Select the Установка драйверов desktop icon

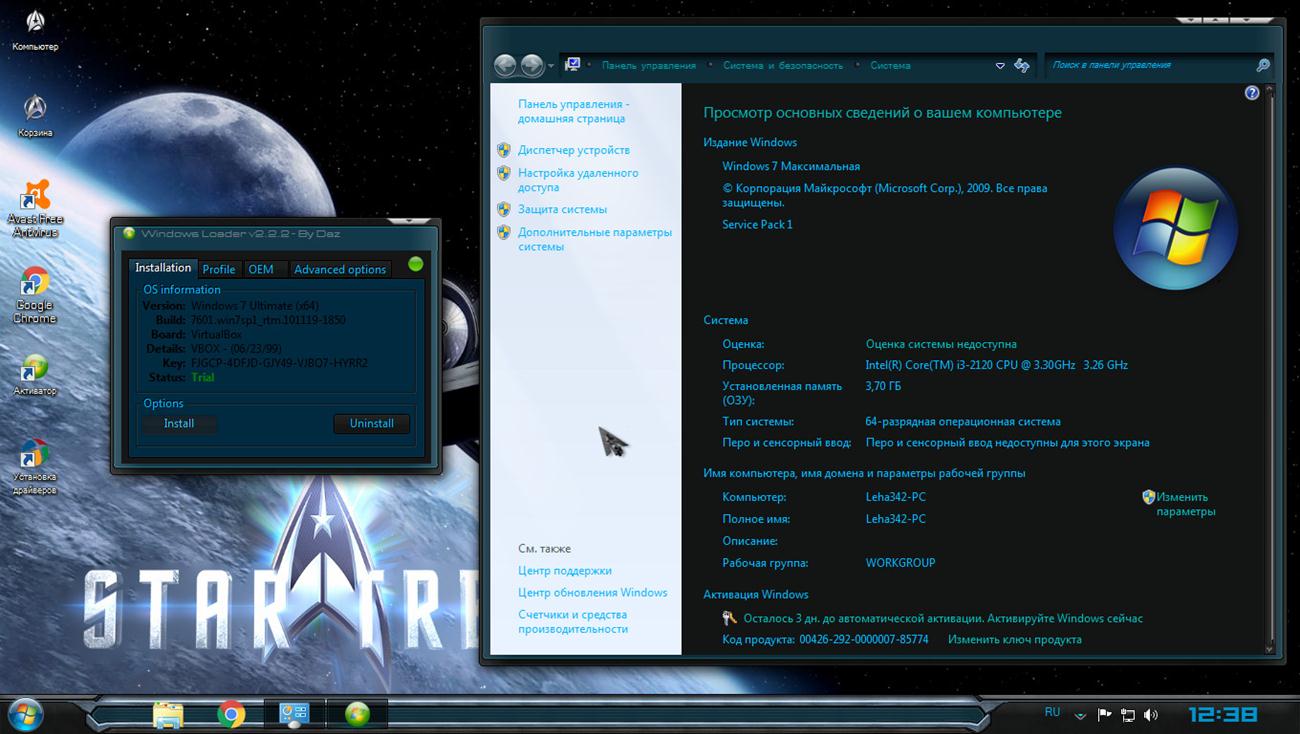point(35,467)
